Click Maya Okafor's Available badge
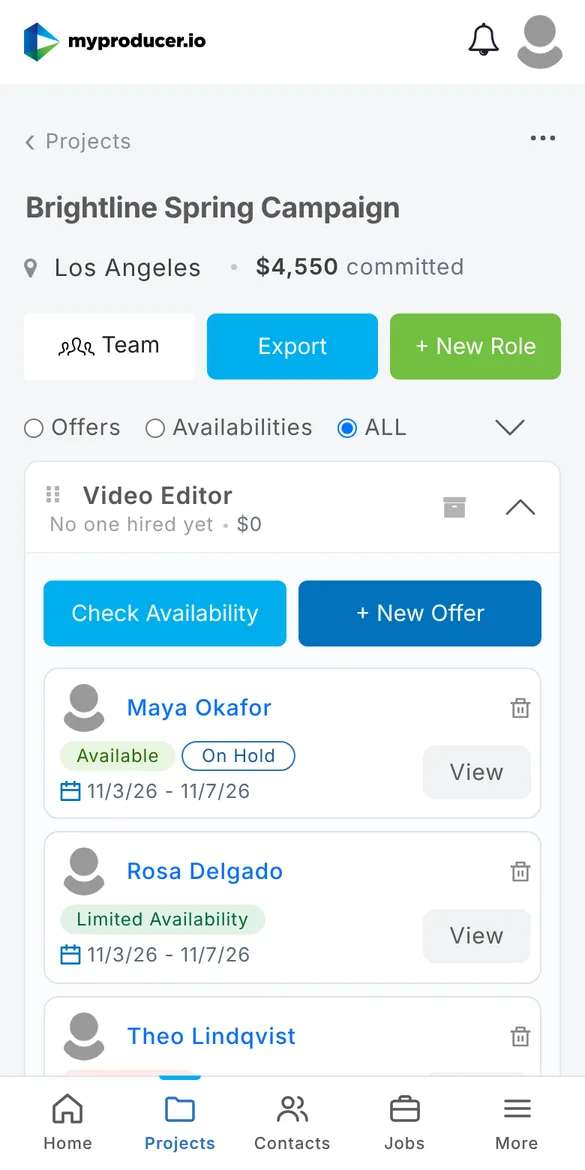 pyautogui.click(x=118, y=756)
